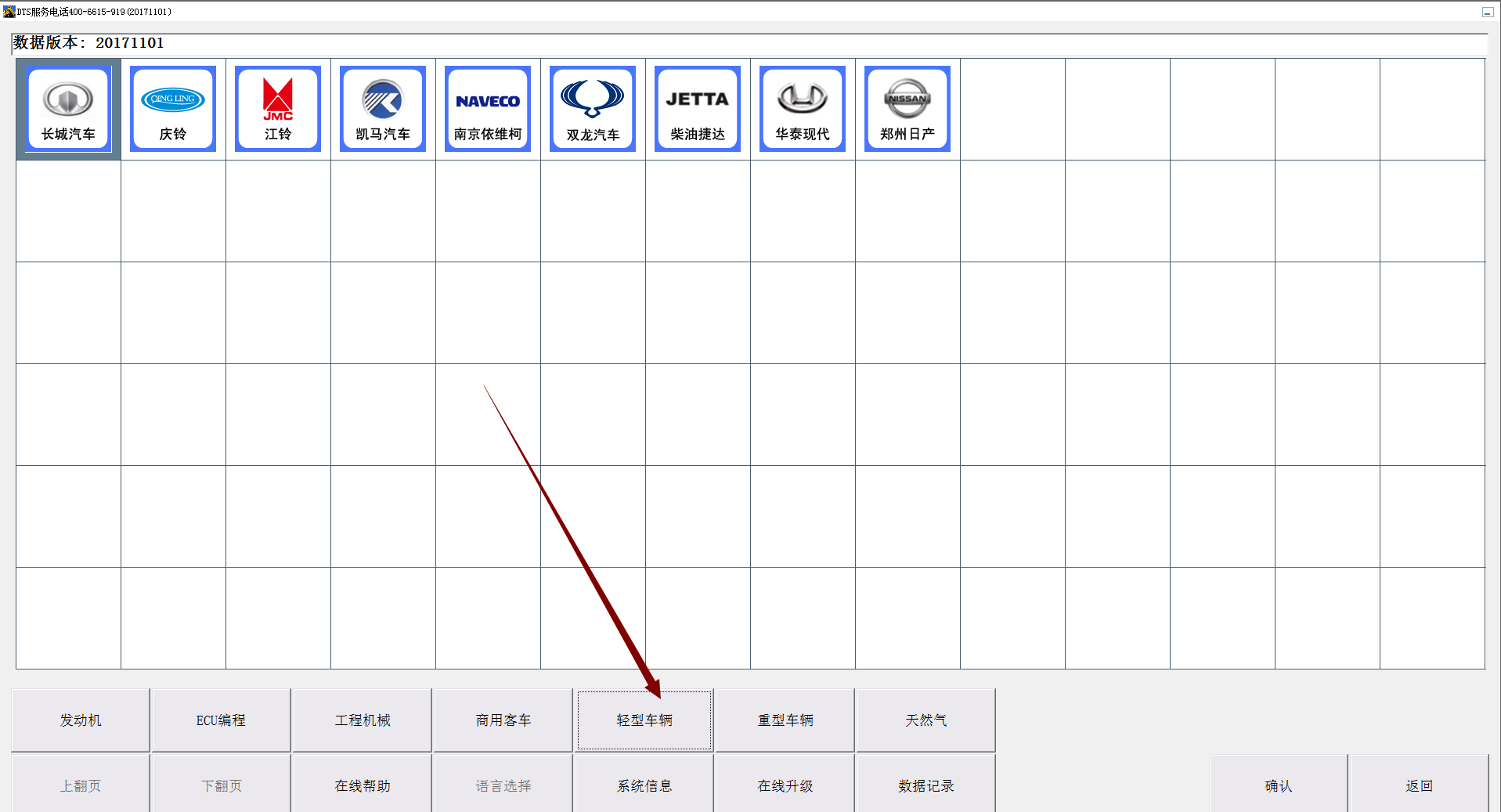
Task: Start 在线升级 online upgrade
Action: [785, 785]
